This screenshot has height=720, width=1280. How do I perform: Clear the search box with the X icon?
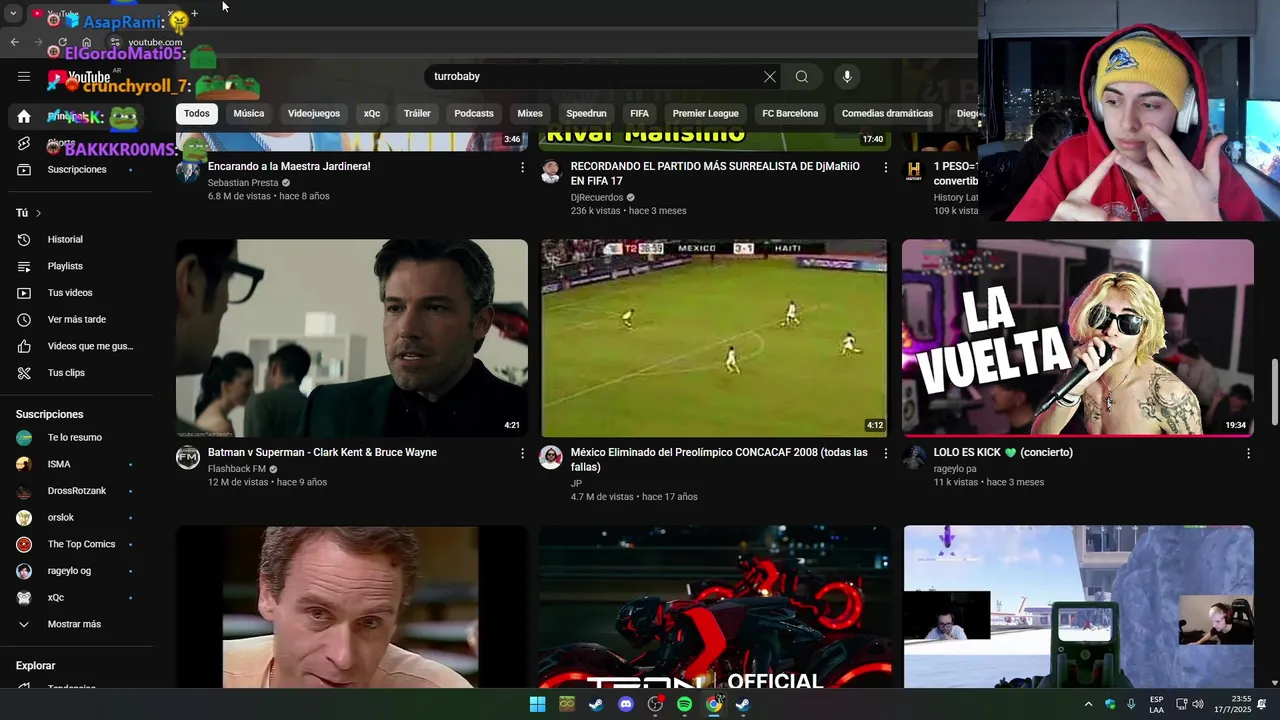tap(769, 77)
